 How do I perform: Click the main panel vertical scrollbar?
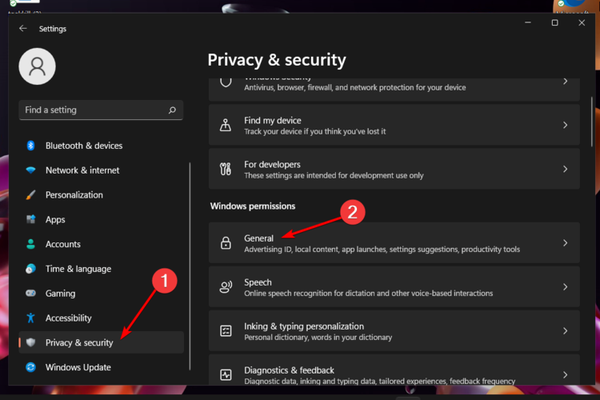[592, 122]
